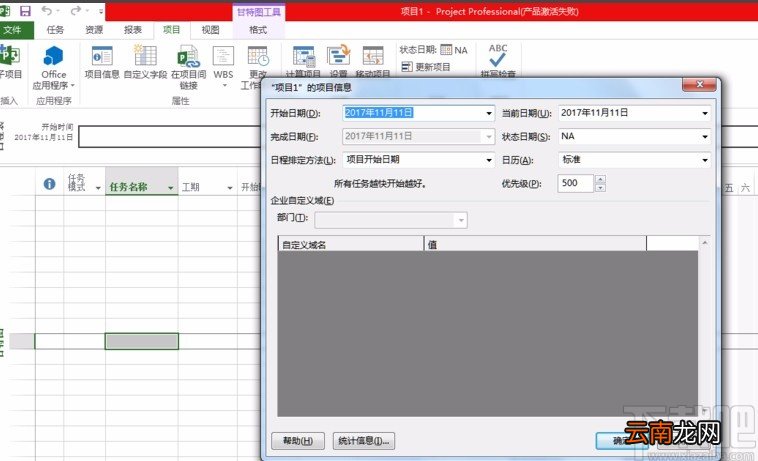Click the start date text field
The width and height of the screenshot is (758, 461).
(x=414, y=113)
